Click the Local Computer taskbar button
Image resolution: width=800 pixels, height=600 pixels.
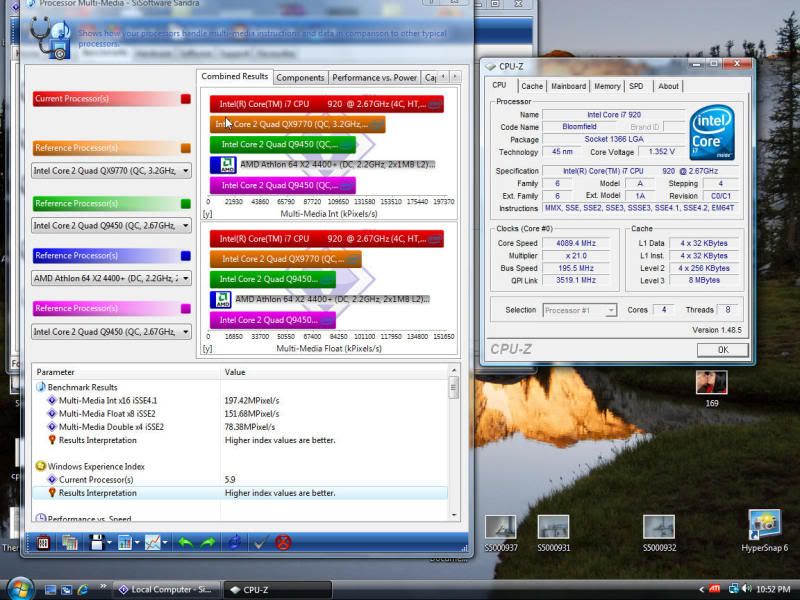coord(166,590)
